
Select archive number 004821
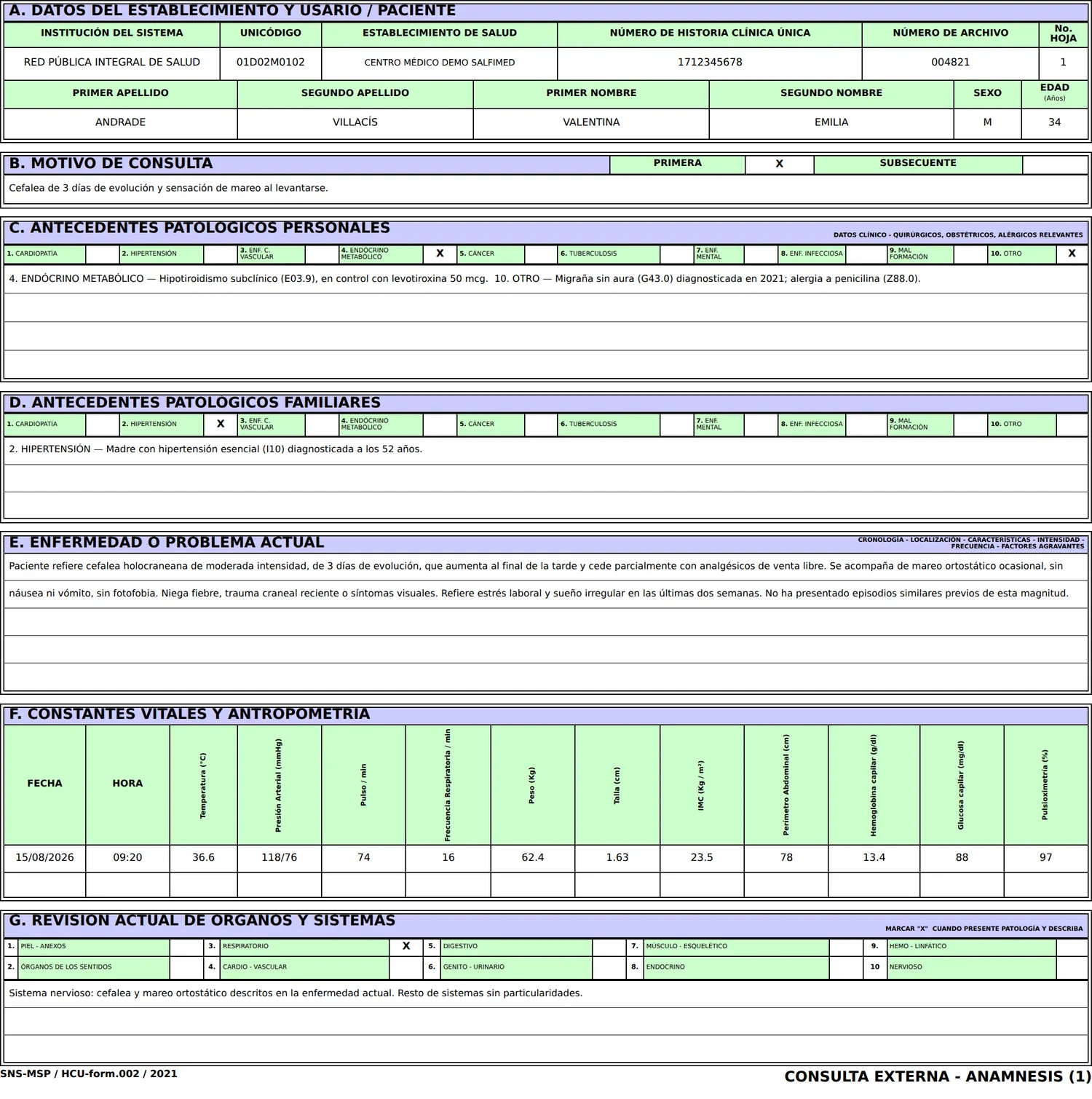click(x=951, y=63)
